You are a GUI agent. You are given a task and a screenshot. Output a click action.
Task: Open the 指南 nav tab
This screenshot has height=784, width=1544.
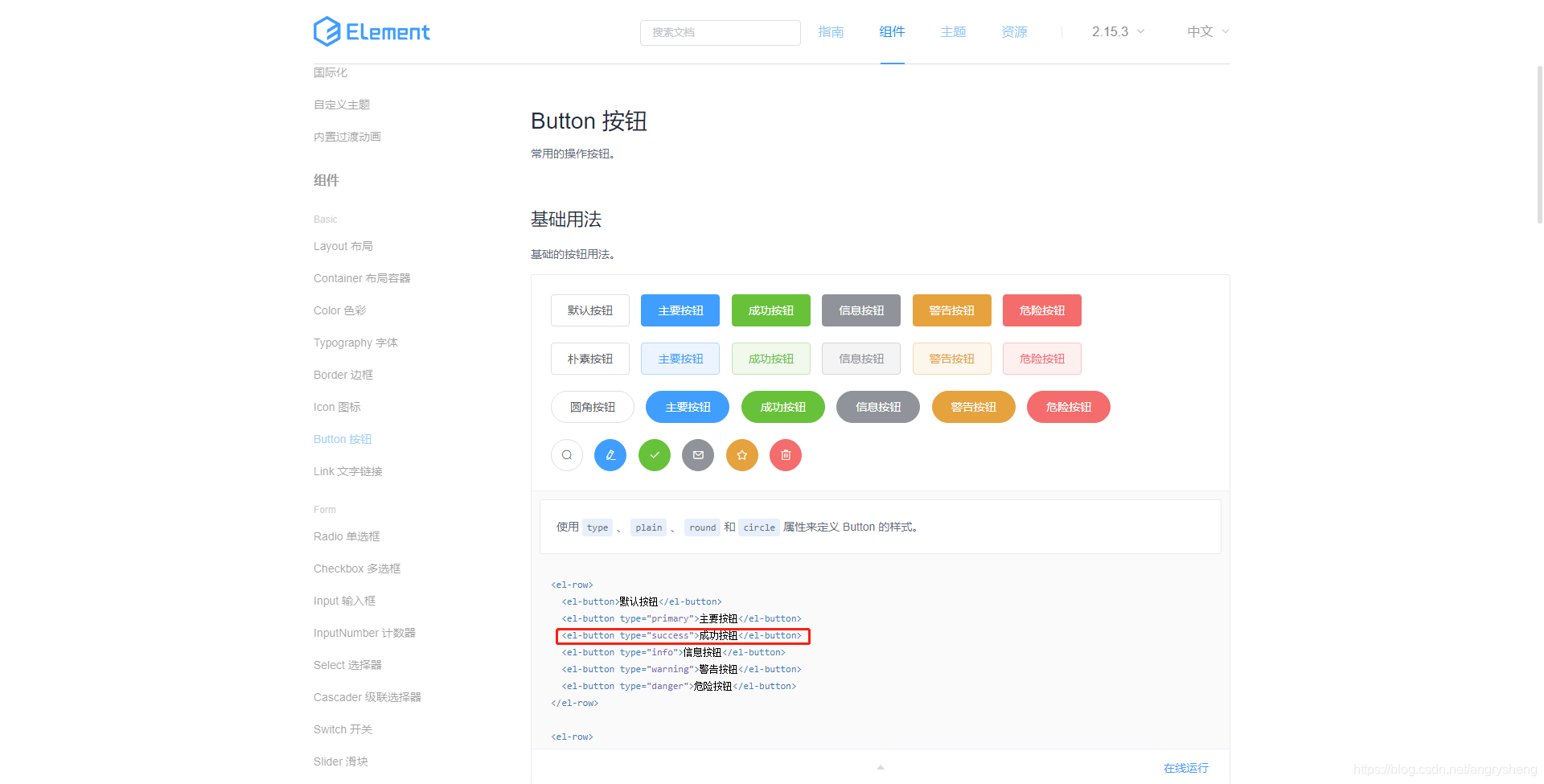point(831,31)
